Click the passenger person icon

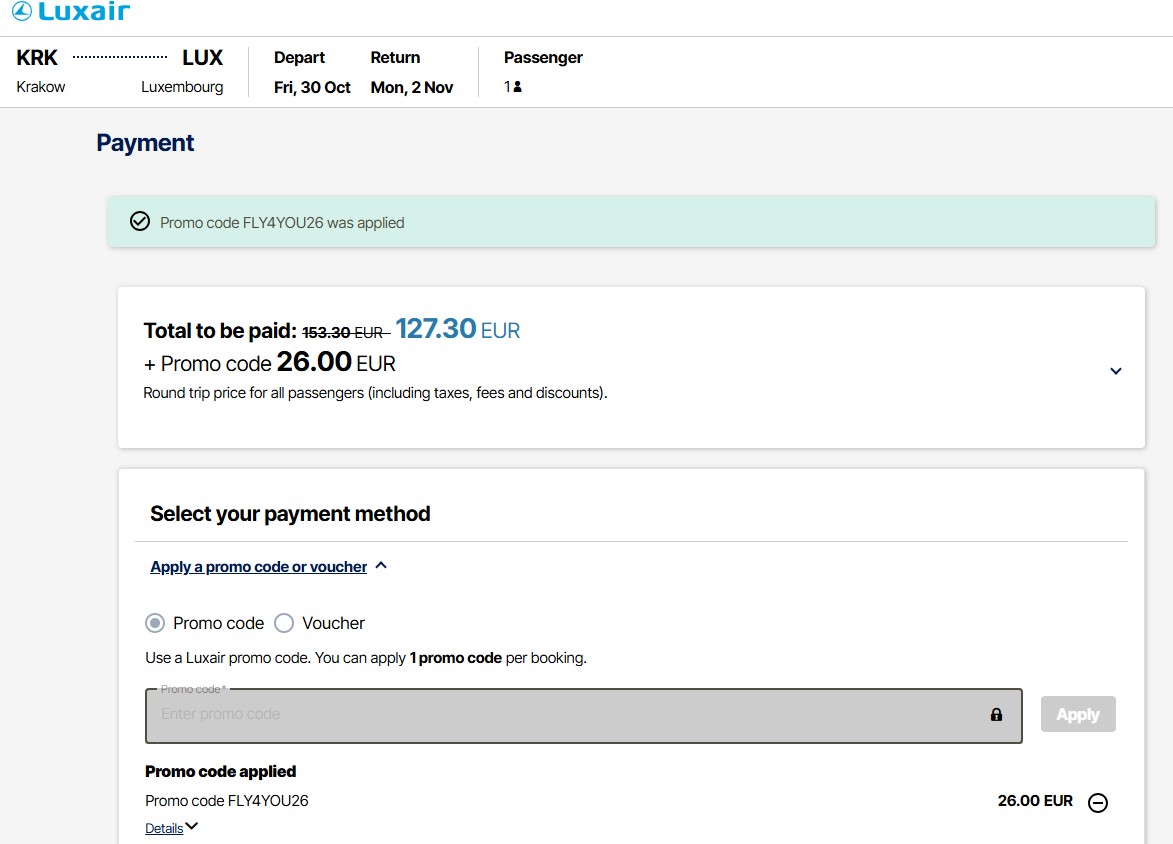point(518,87)
